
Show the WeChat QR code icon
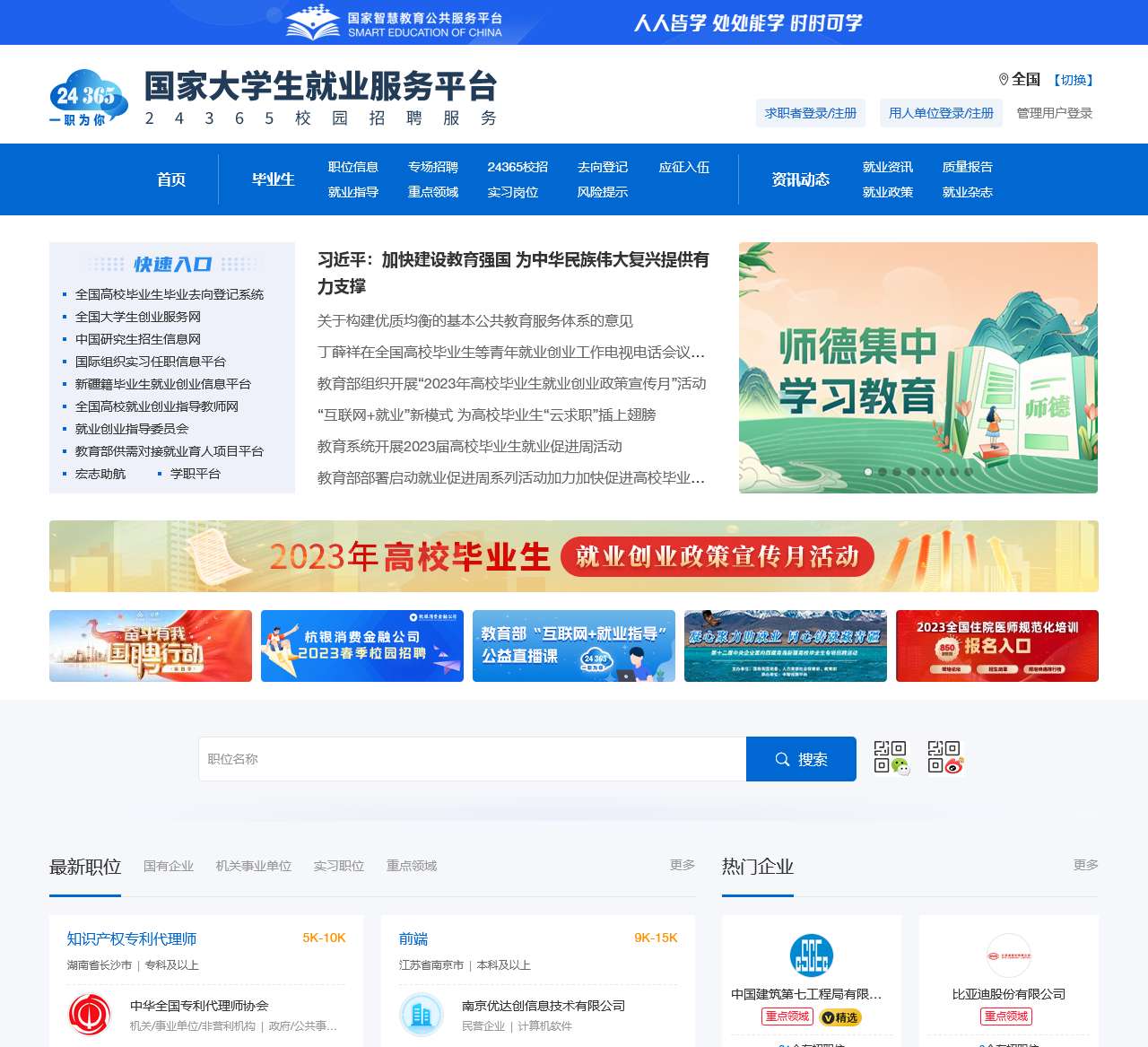[891, 757]
